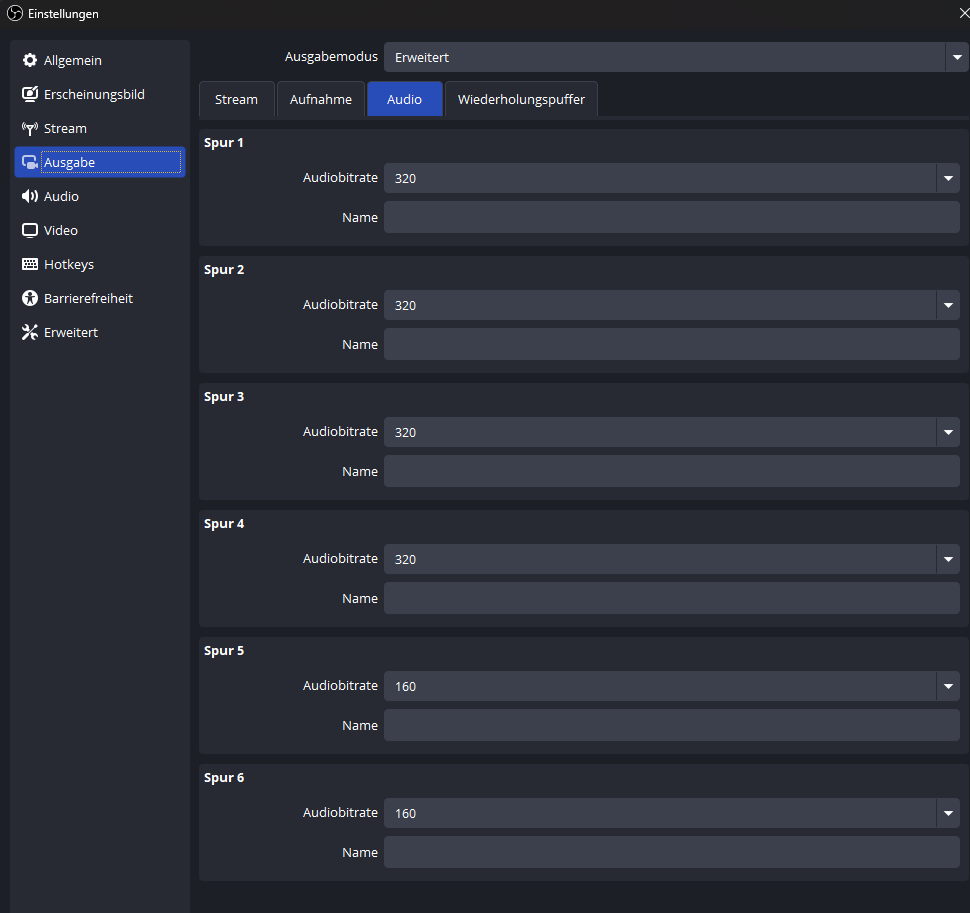Select the Erscheinungsbild icon in sidebar
The image size is (970, 913).
(30, 95)
